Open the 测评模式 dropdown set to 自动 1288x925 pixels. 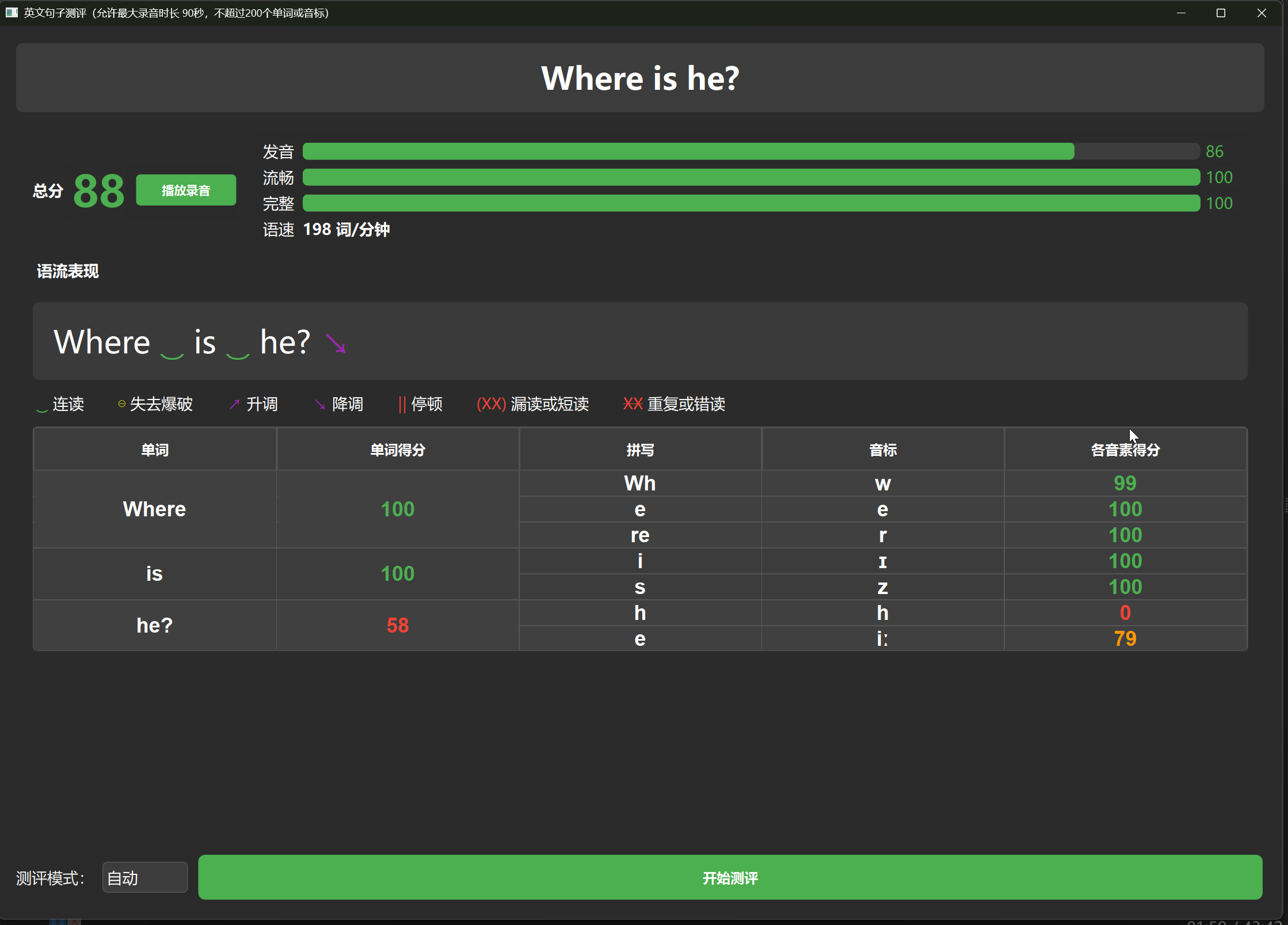pos(145,877)
